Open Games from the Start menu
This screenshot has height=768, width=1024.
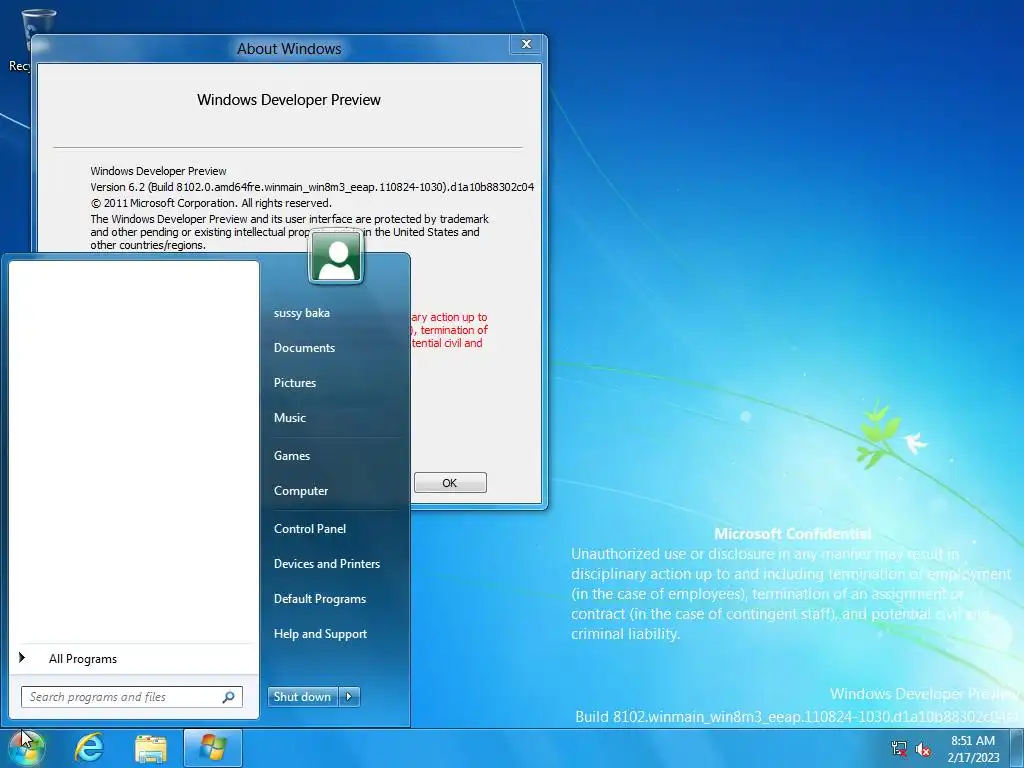(292, 456)
